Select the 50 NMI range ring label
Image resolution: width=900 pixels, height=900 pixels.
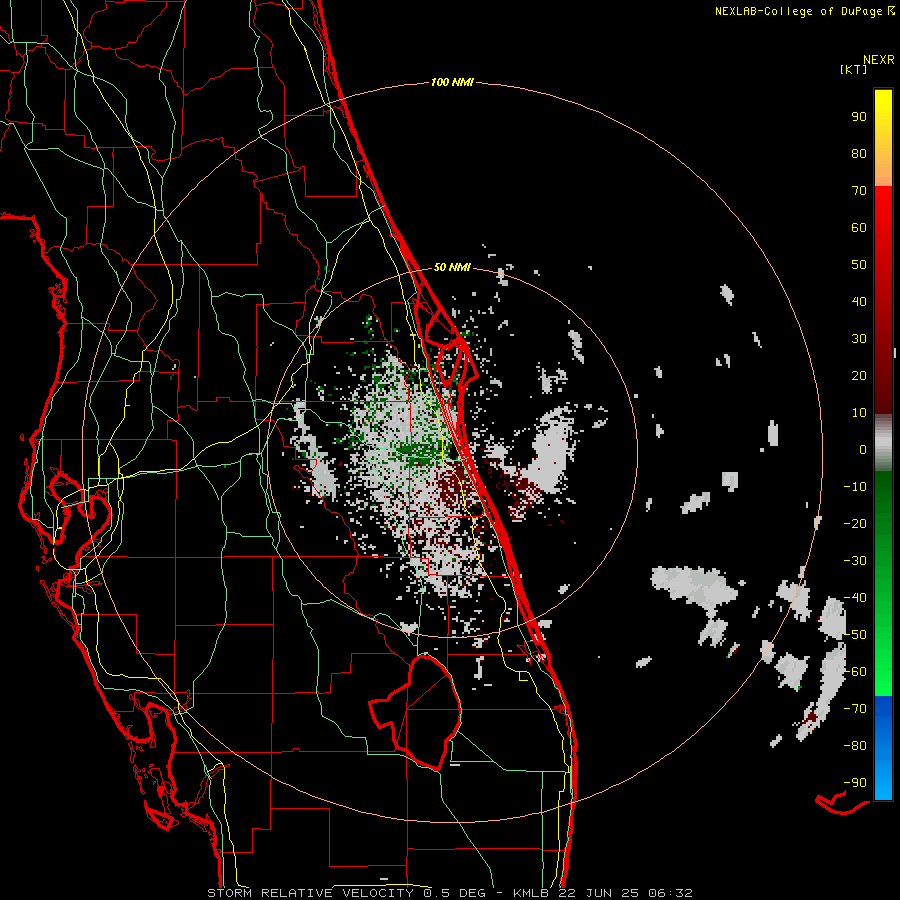[452, 267]
